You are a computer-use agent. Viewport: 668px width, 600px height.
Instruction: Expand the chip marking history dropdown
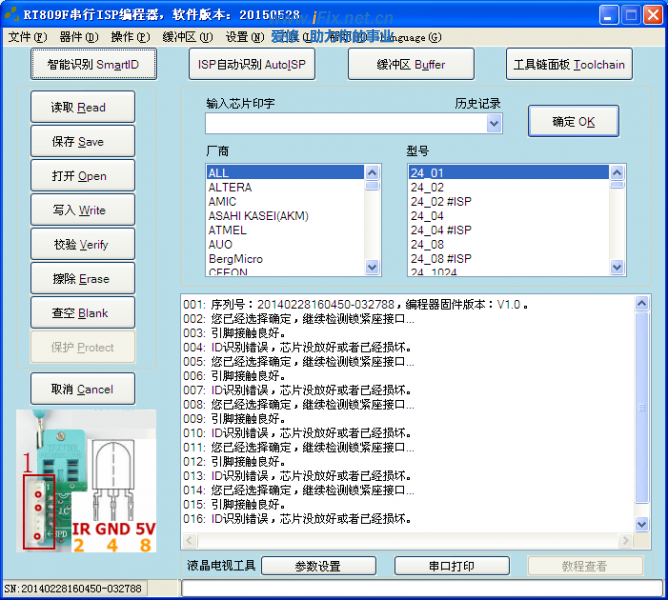pos(494,123)
